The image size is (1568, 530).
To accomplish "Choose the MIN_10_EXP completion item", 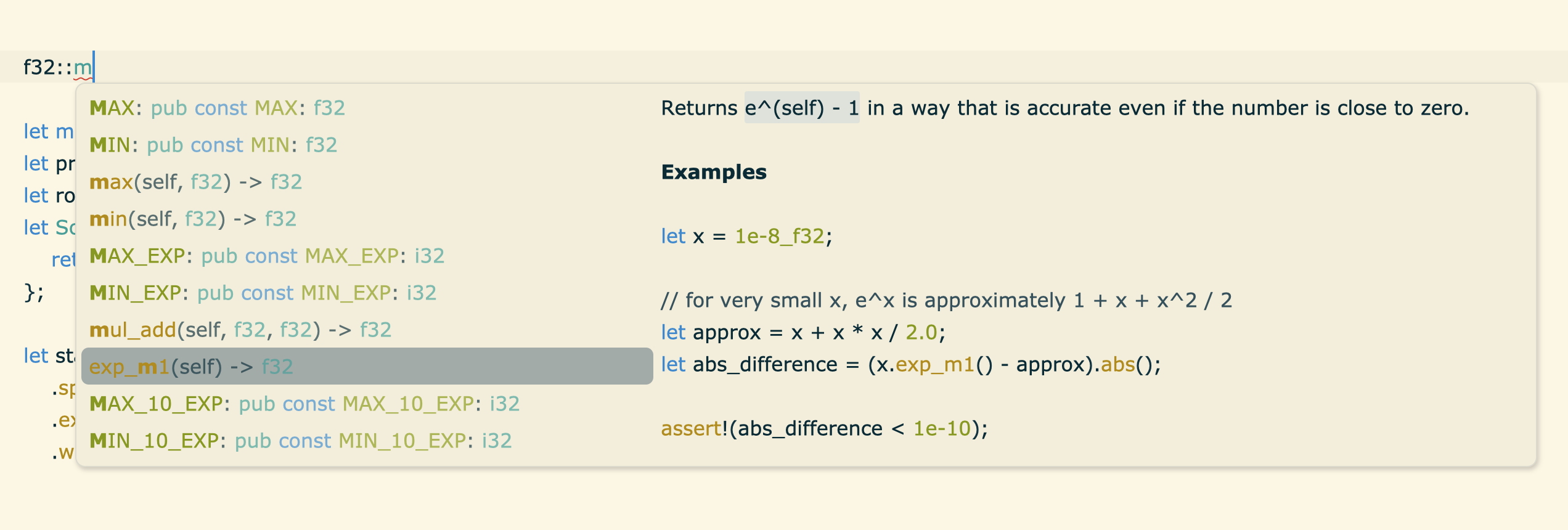I will 300,441.
